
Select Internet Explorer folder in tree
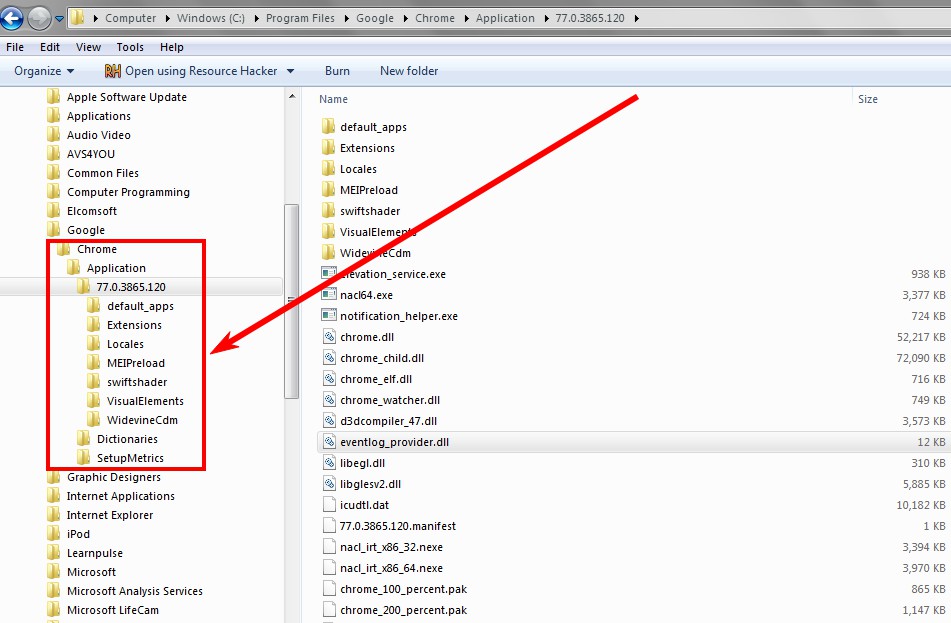(x=110, y=515)
